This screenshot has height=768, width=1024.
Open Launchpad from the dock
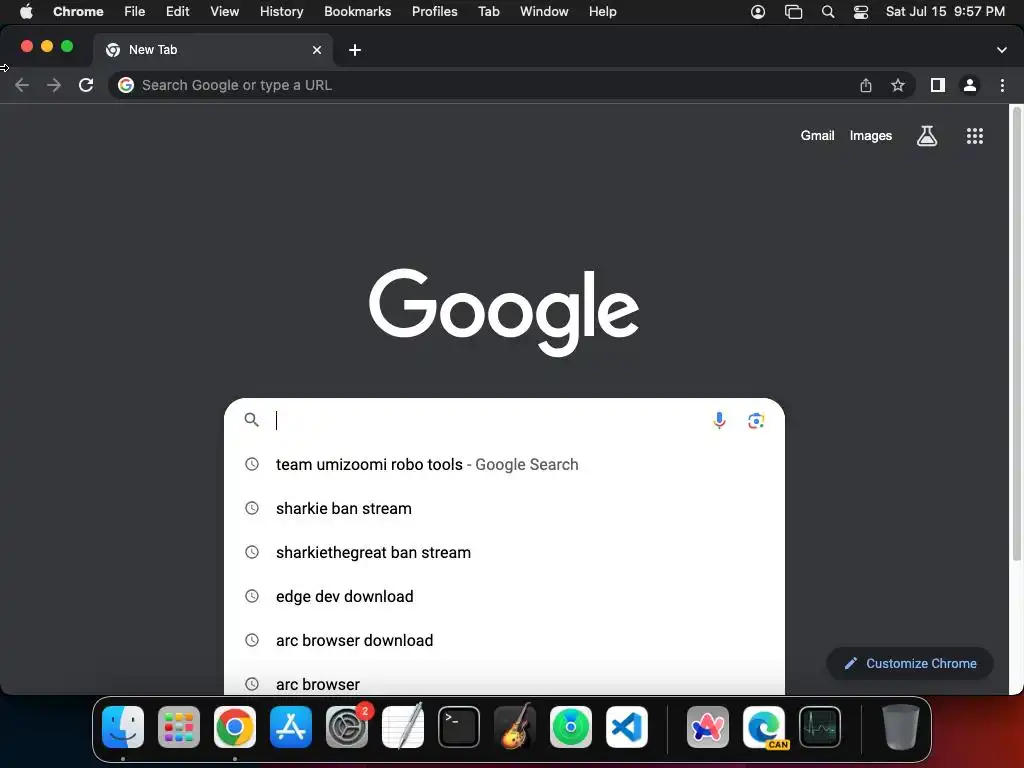click(x=179, y=727)
